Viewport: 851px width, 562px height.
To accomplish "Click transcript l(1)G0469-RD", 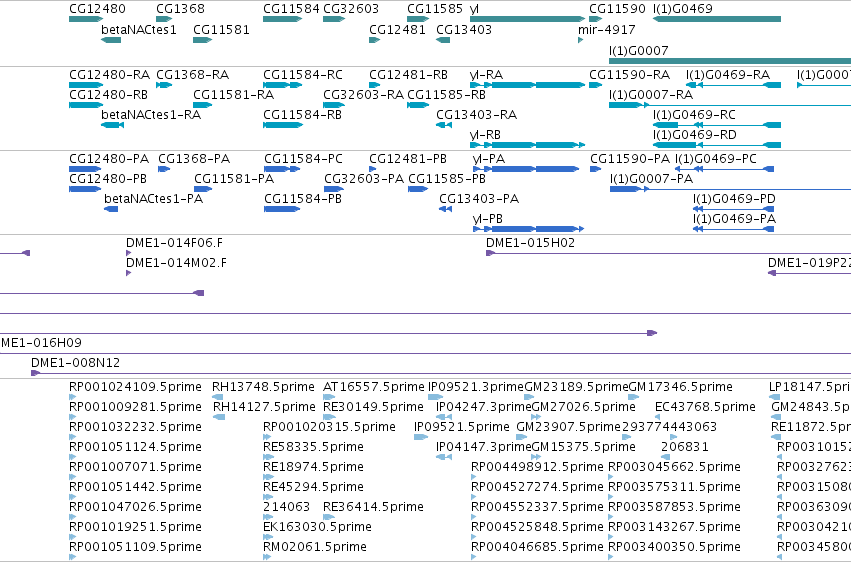I will (695, 135).
